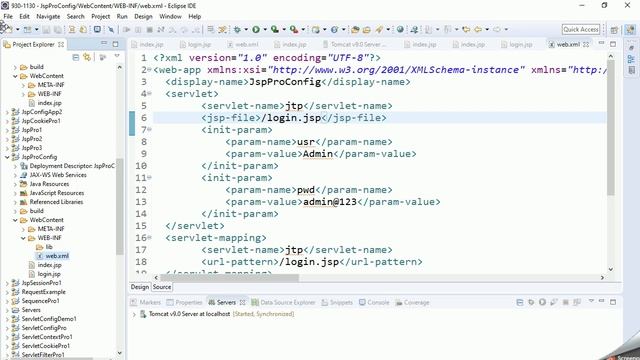Expand the JspCookiePro1 project
Image resolution: width=640 pixels, height=360 pixels.
click(7, 121)
